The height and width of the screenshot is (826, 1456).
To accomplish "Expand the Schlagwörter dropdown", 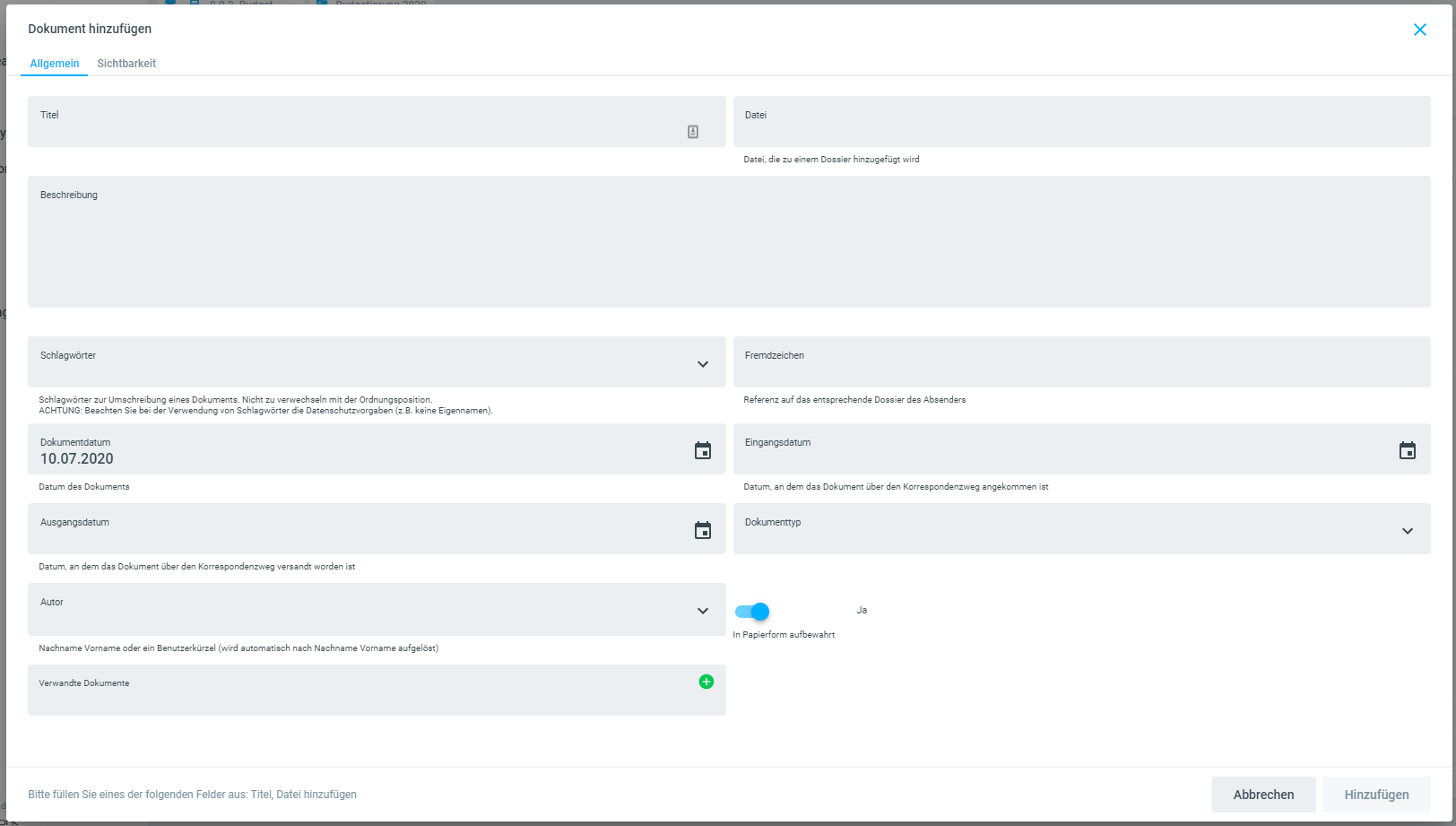I will (703, 364).
